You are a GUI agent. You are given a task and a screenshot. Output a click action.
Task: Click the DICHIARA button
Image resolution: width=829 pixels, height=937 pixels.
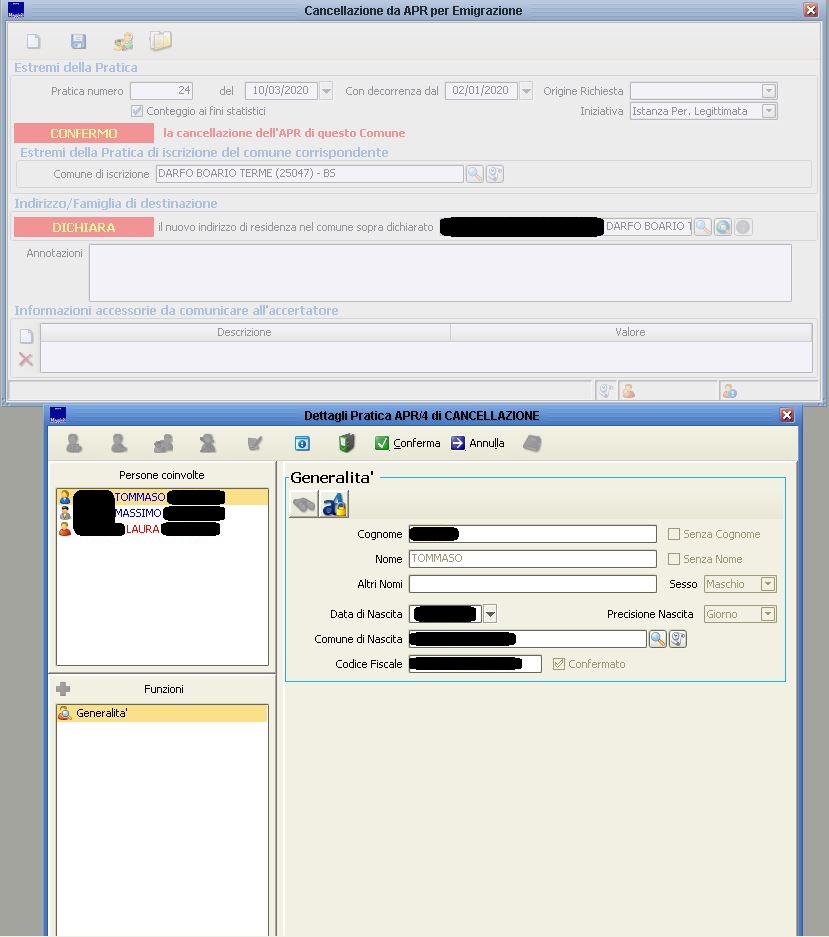point(84,227)
